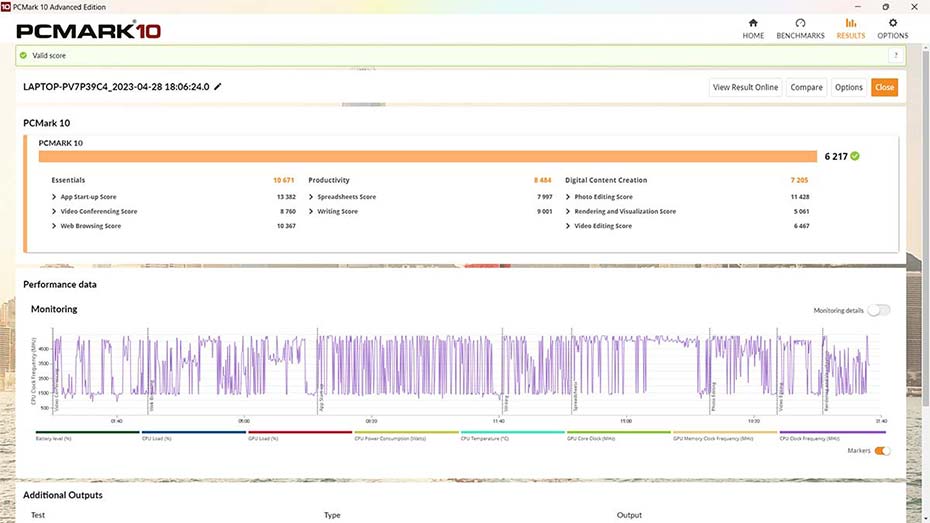Click the pencil icon to rename result
930x523 pixels.
(218, 87)
